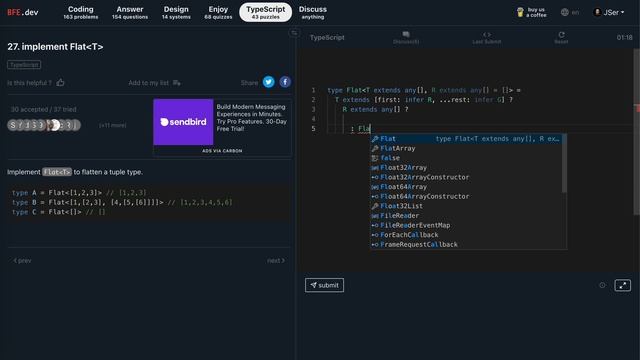The image size is (640, 360).
Task: Click the ADS VIA CARBON link
Action: pos(222,151)
